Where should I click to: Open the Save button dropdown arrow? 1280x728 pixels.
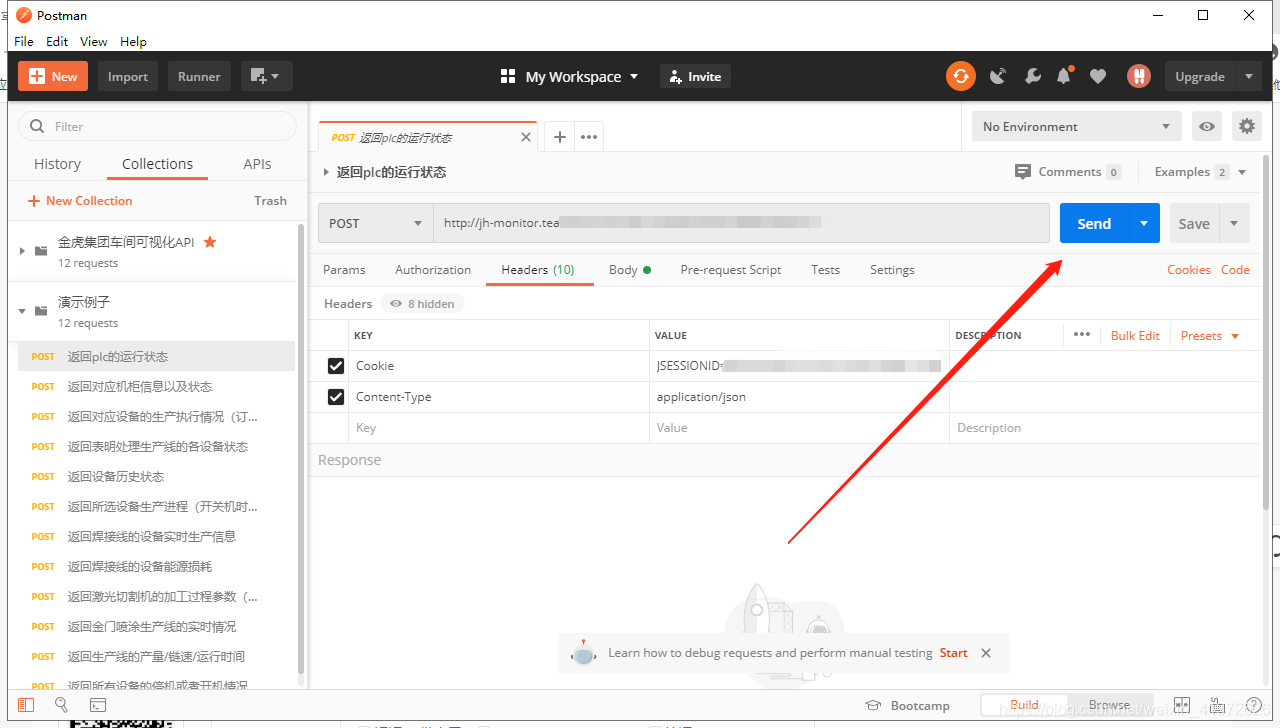click(1234, 223)
